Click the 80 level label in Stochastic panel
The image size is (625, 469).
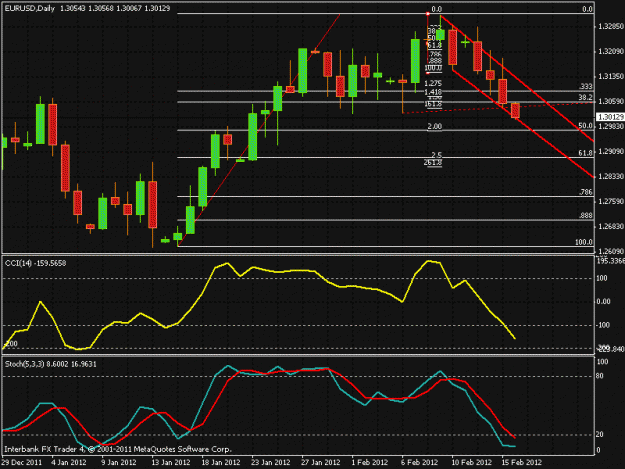click(x=599, y=376)
